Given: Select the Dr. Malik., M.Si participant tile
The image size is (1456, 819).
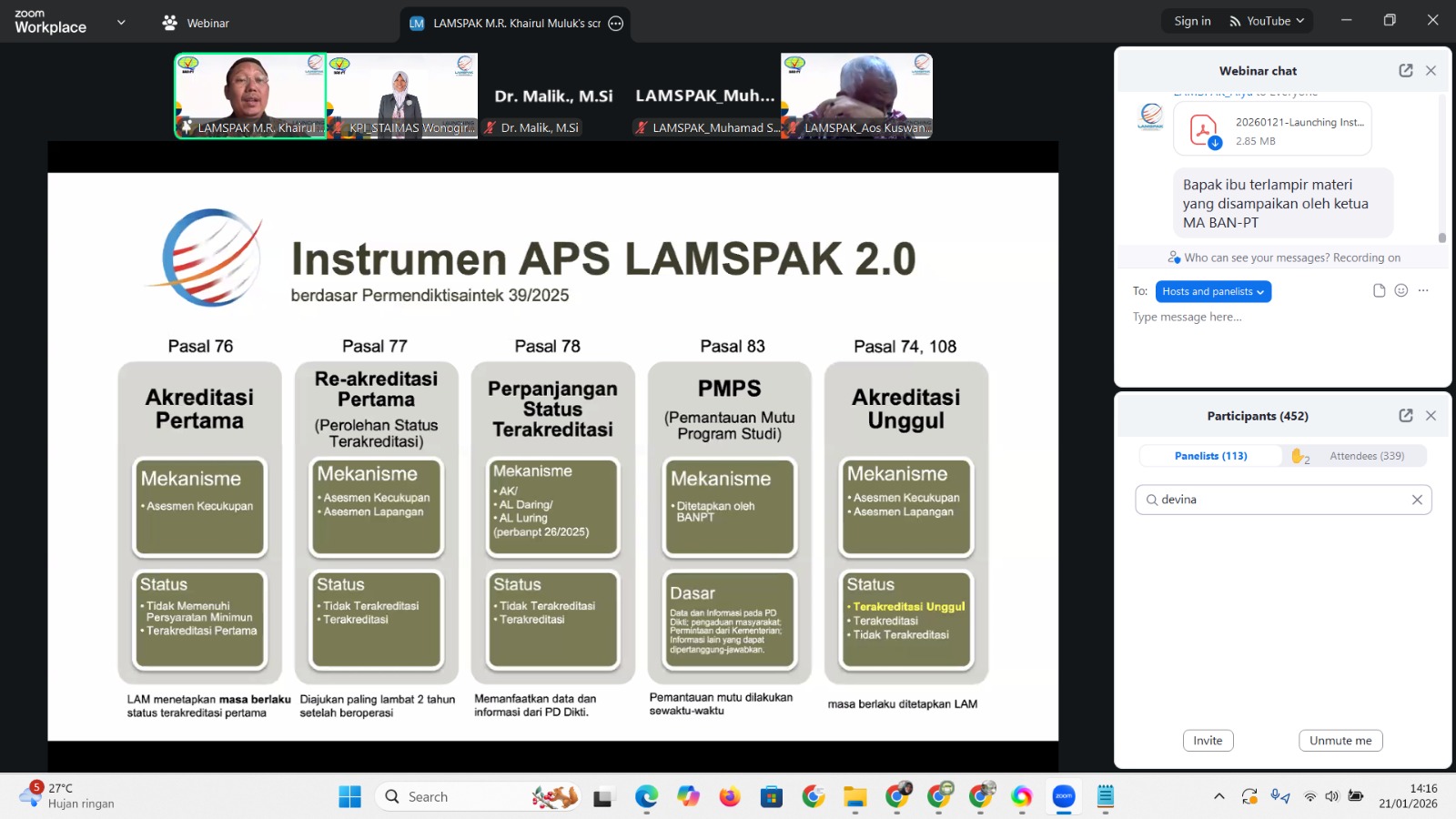Looking at the screenshot, I should [x=553, y=96].
